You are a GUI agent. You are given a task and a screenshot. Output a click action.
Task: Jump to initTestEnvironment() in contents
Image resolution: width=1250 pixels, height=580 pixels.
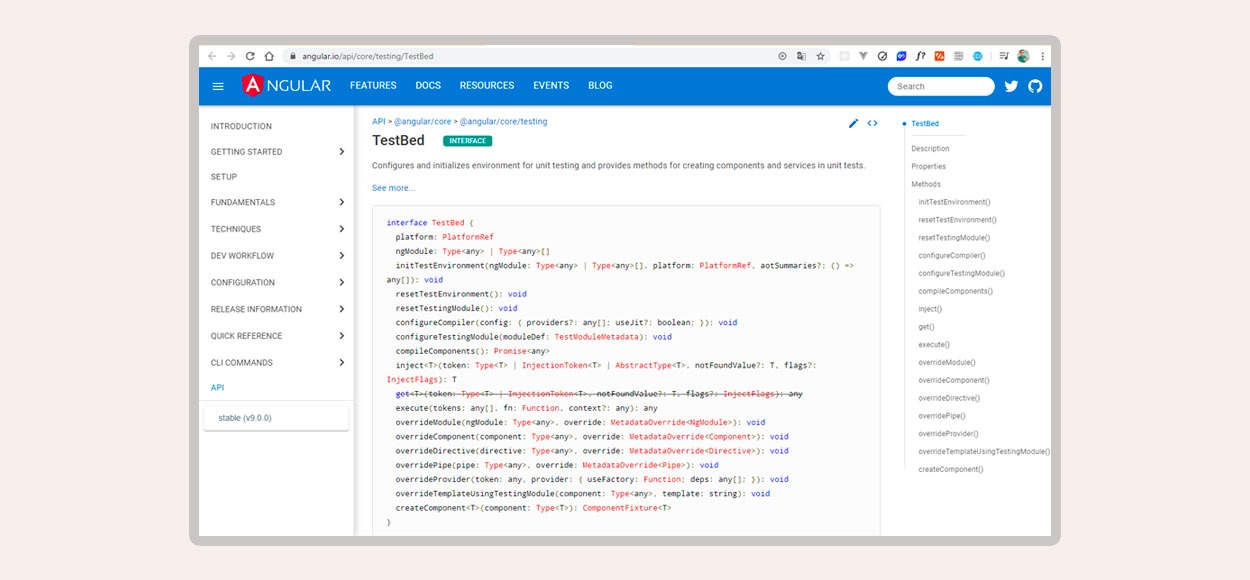[954, 202]
